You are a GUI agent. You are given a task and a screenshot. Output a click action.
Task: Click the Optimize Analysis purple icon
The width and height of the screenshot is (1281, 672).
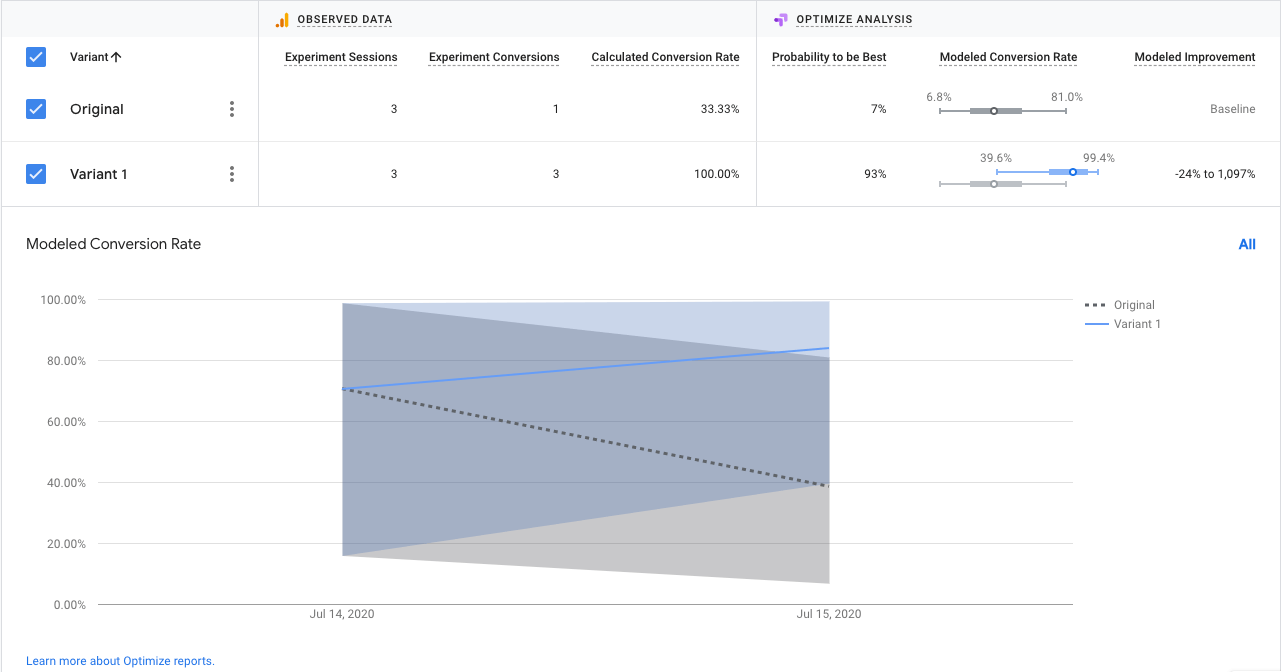click(x=780, y=20)
